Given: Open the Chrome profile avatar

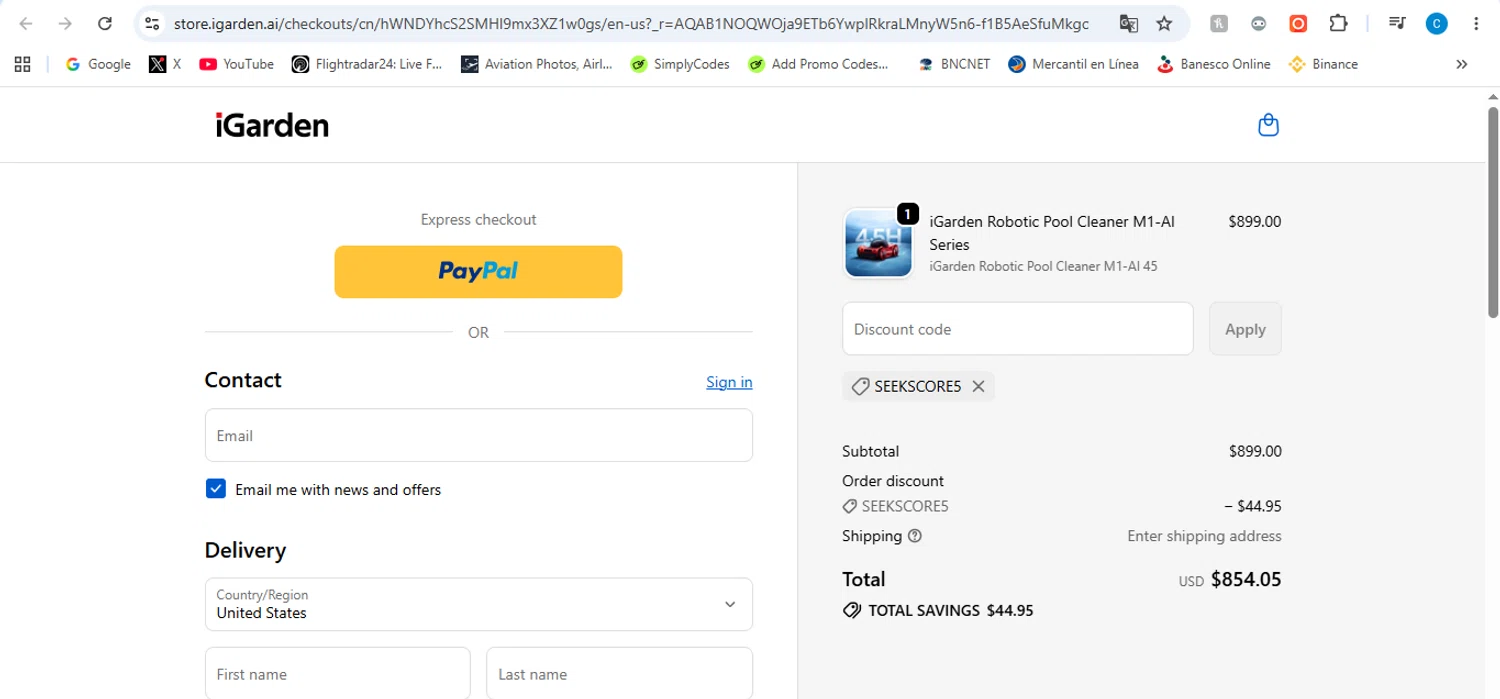Looking at the screenshot, I should 1437,23.
